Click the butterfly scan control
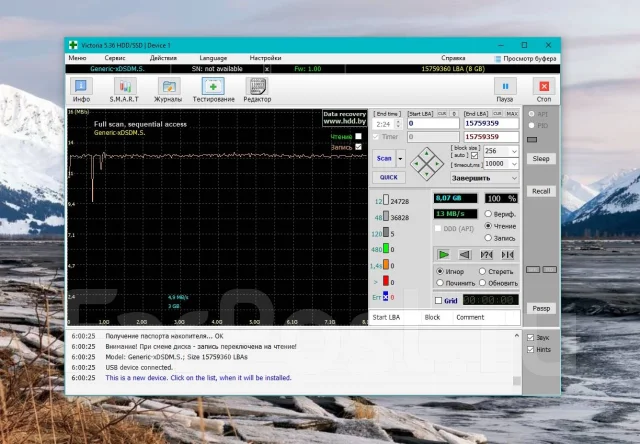The height and width of the screenshot is (444, 640). point(507,255)
